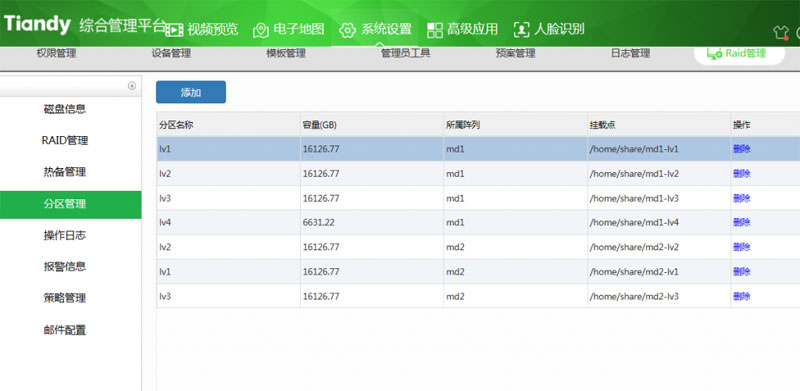Viewport: 800px width, 391px height.
Task: Open RAID管理 in the sidebar
Action: (65, 140)
